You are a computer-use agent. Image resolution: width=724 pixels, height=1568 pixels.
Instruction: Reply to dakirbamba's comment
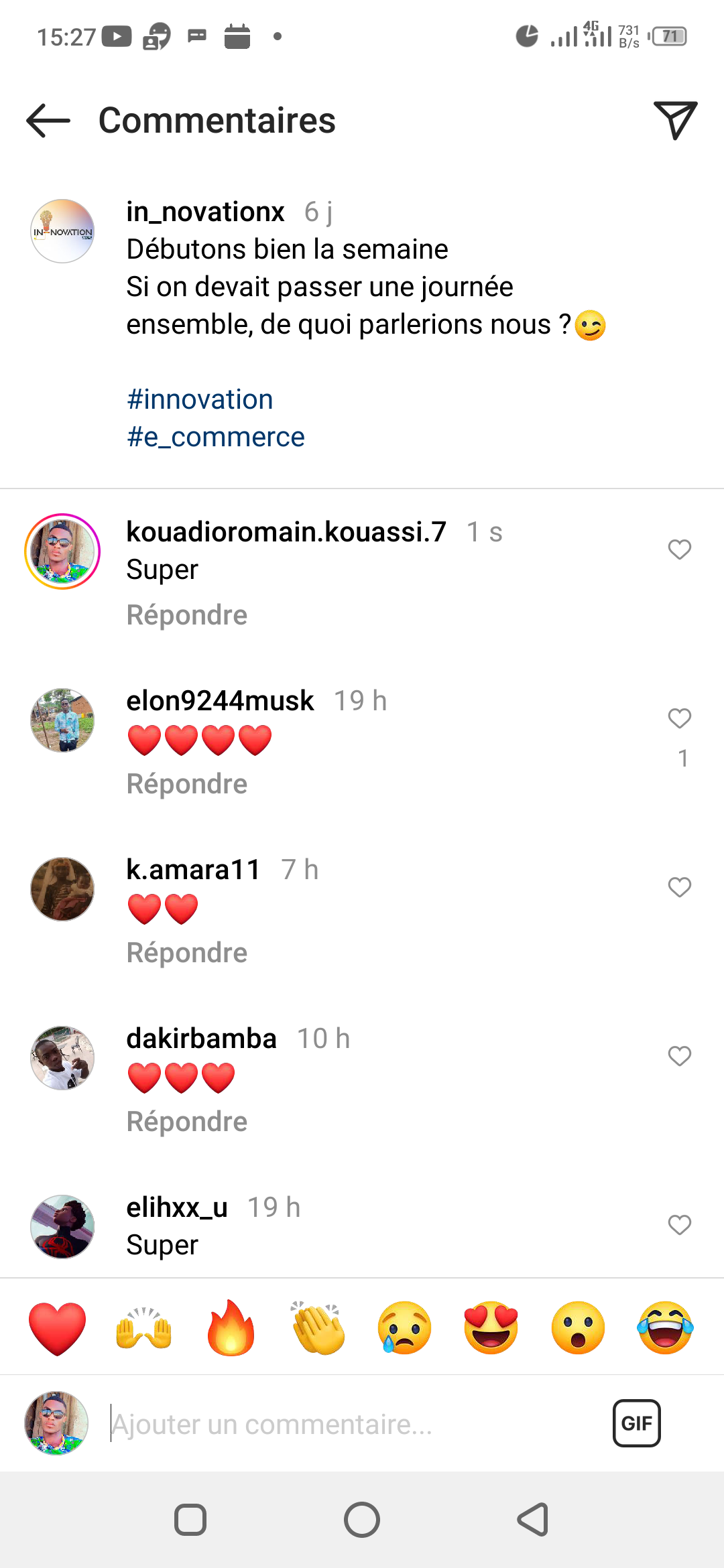point(187,1122)
